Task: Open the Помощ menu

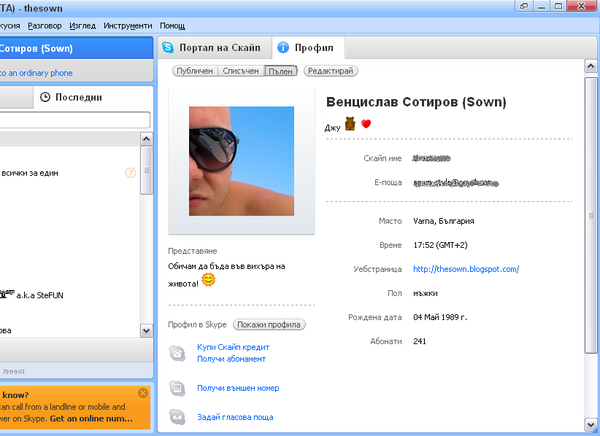Action: [173, 26]
